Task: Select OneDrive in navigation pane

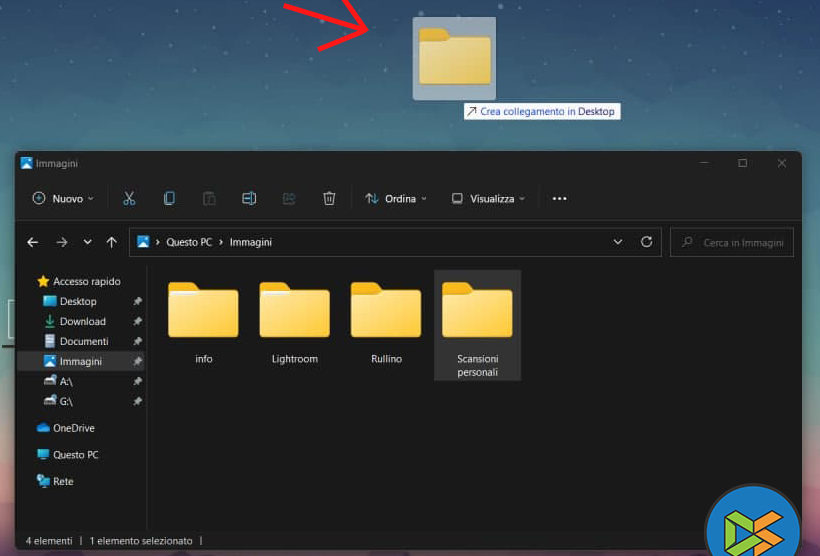Action: pos(73,428)
